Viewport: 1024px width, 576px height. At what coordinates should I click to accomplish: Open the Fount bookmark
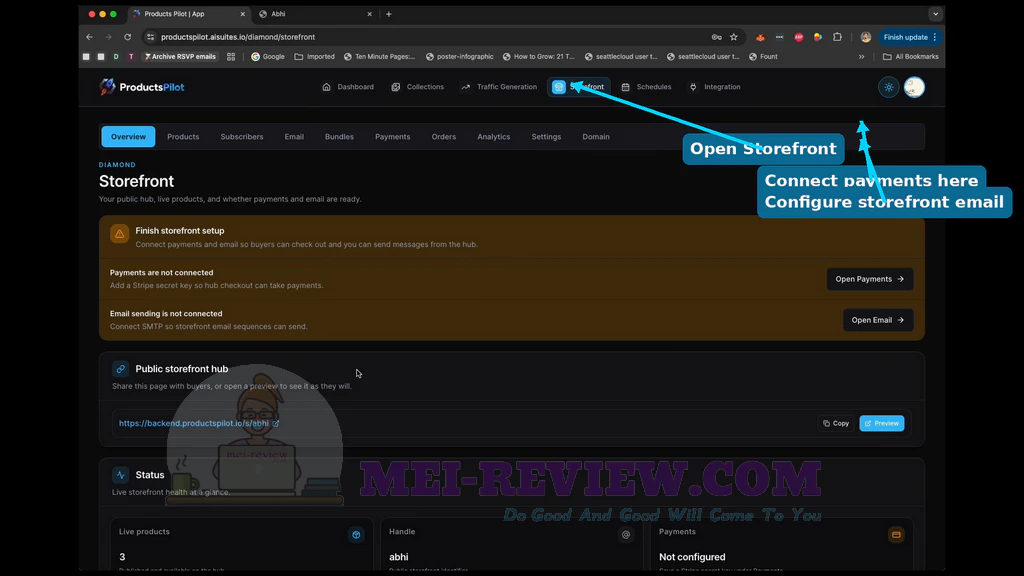point(763,57)
